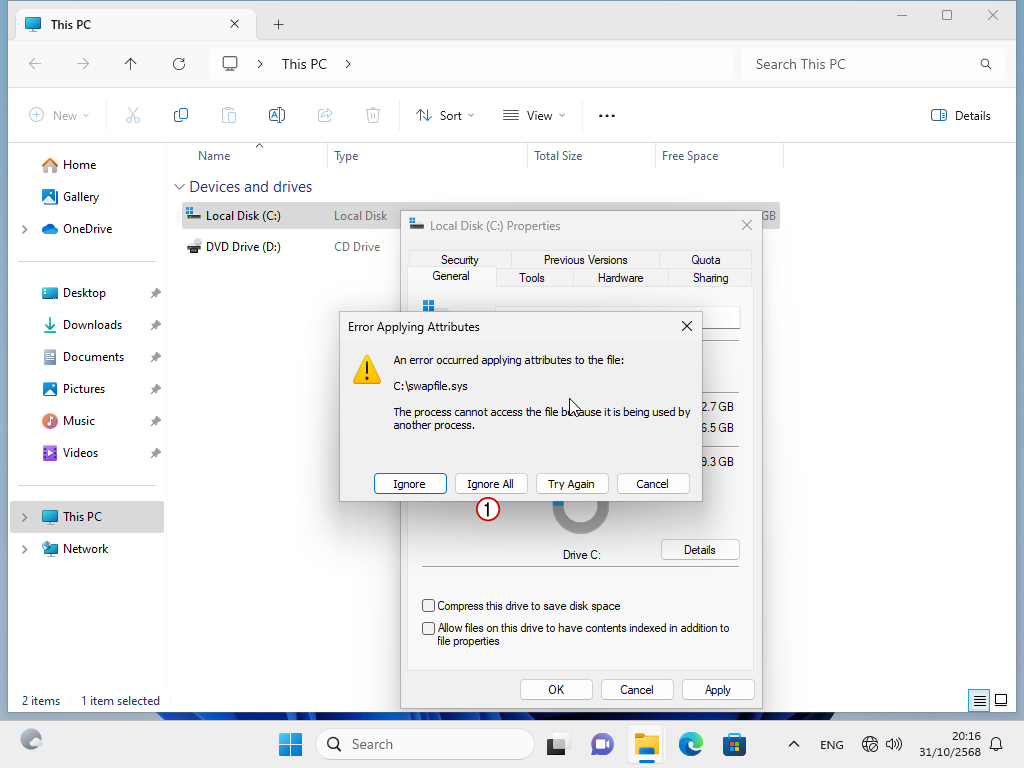The height and width of the screenshot is (768, 1024).
Task: Click the See more three-dots icon
Action: pyautogui.click(x=607, y=115)
